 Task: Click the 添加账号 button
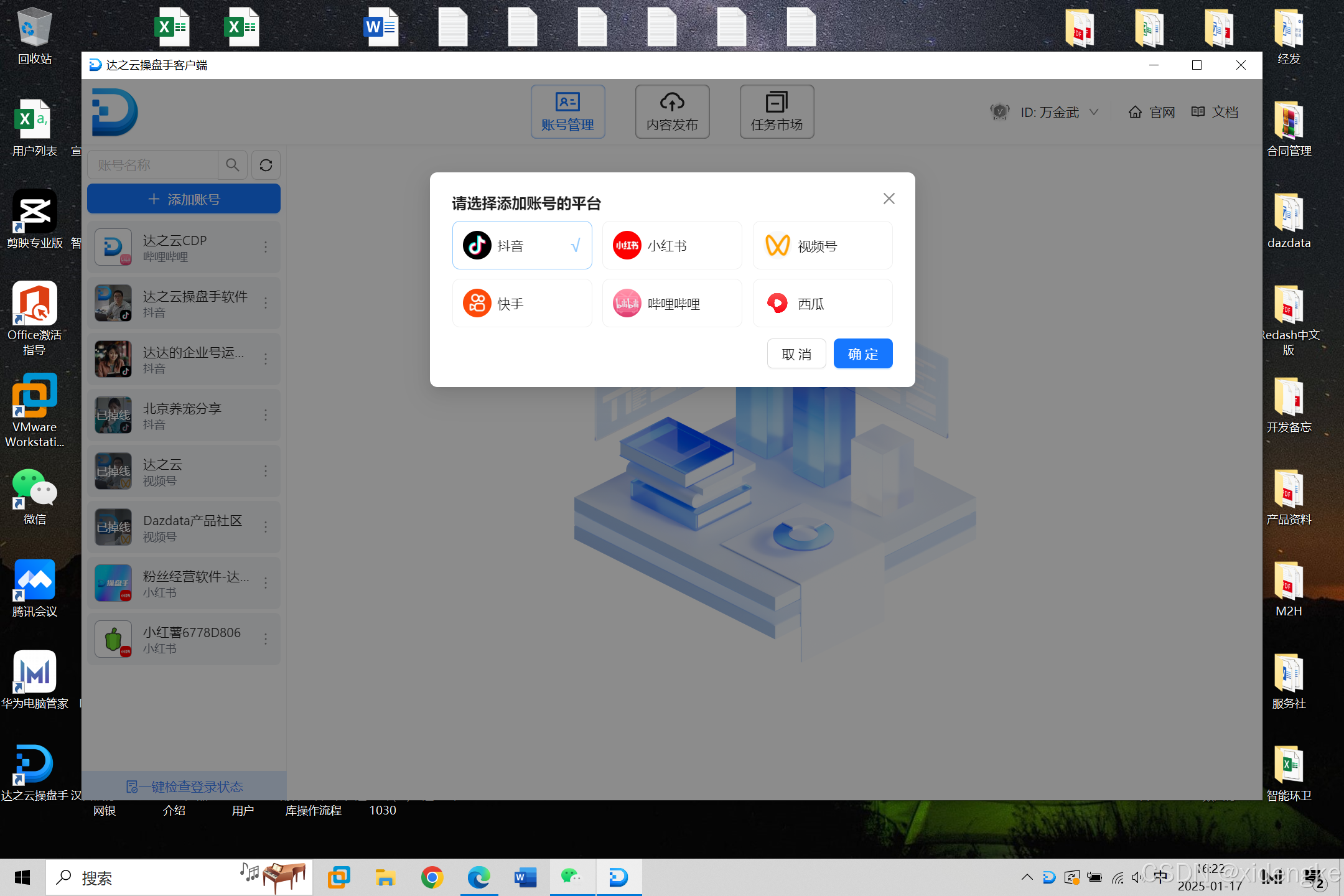coord(183,198)
